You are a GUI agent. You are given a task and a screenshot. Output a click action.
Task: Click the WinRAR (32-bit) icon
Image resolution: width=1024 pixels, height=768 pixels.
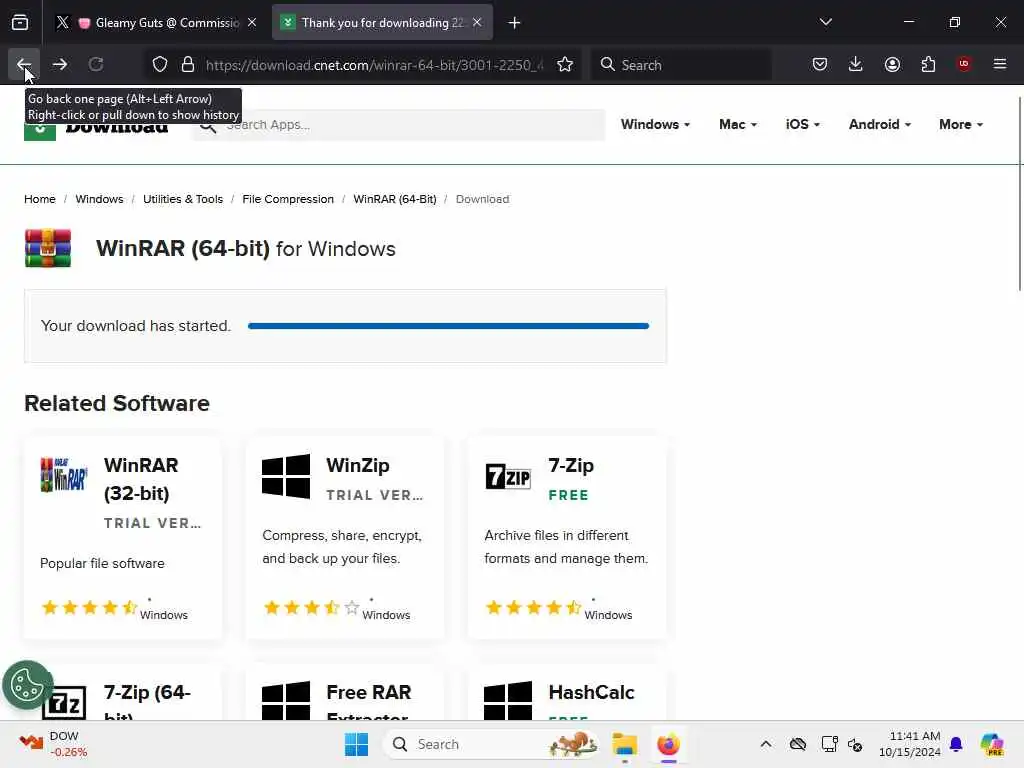tap(63, 475)
